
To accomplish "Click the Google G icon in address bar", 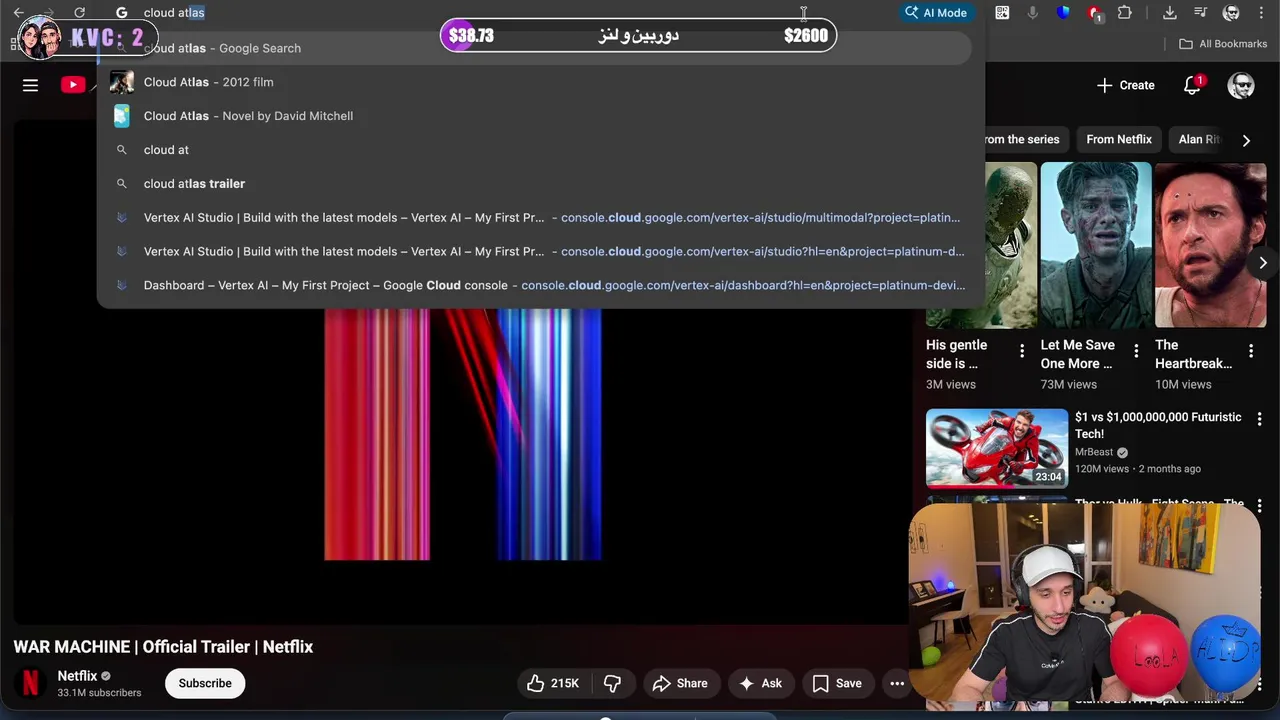I will (122, 13).
